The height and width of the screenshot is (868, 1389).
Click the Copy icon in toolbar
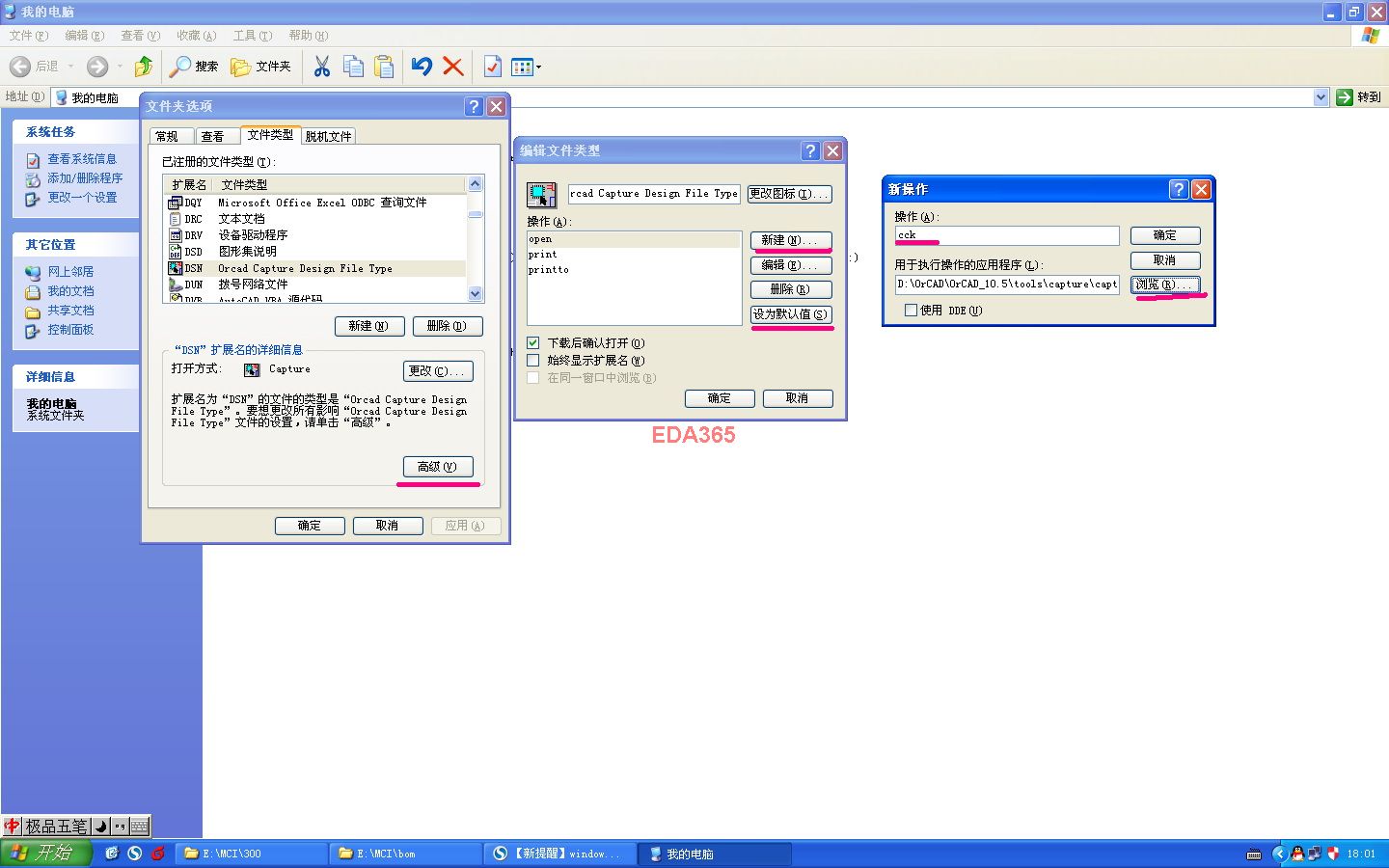[x=353, y=67]
